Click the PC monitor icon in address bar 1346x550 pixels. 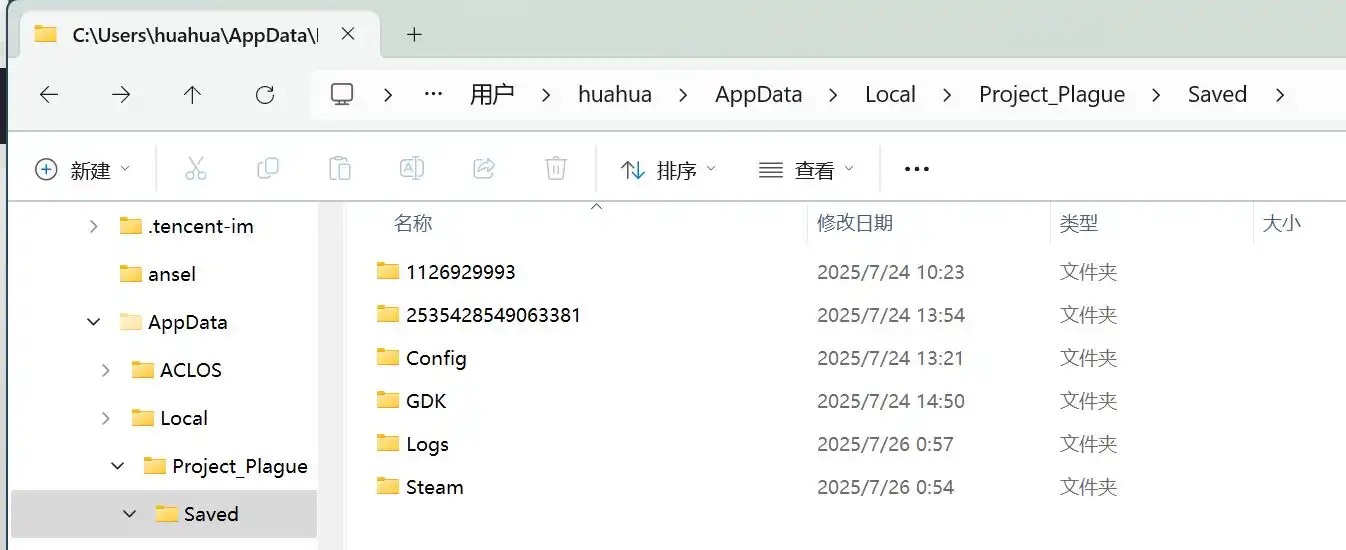(x=343, y=95)
